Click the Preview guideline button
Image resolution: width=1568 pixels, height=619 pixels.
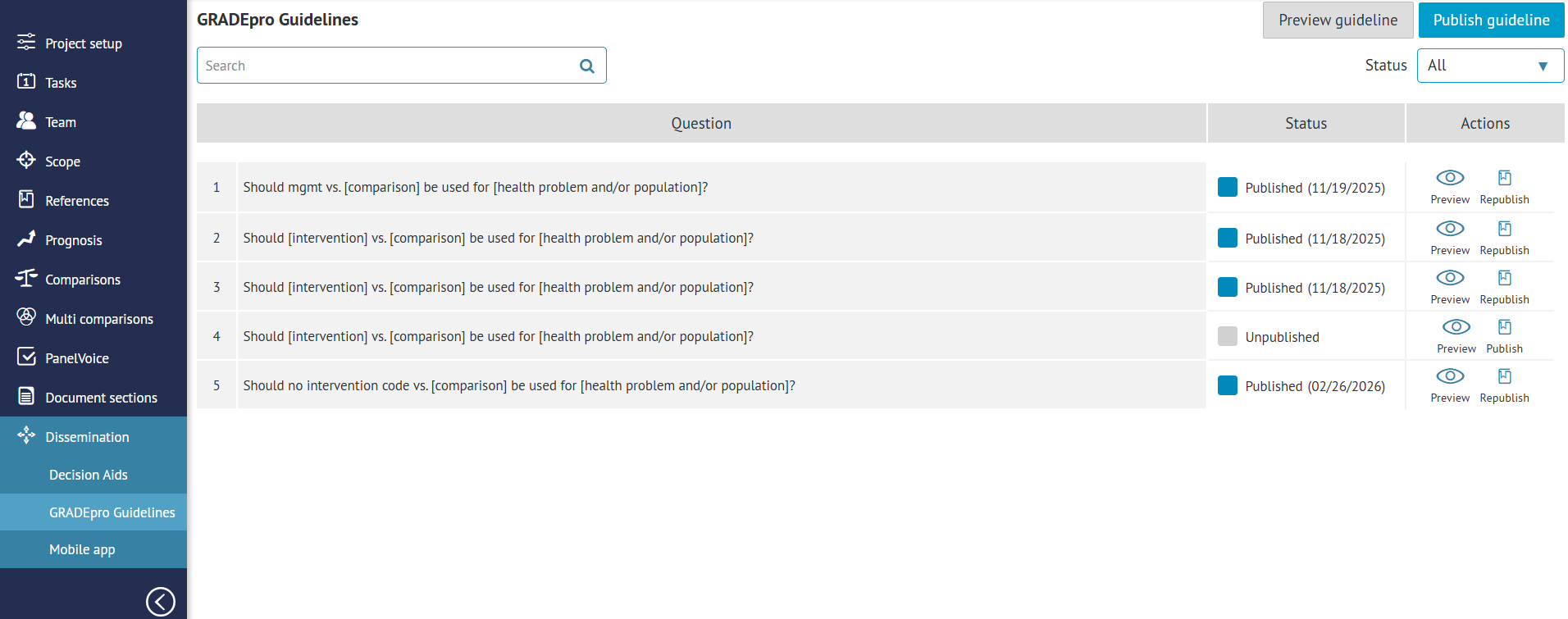[x=1338, y=20]
